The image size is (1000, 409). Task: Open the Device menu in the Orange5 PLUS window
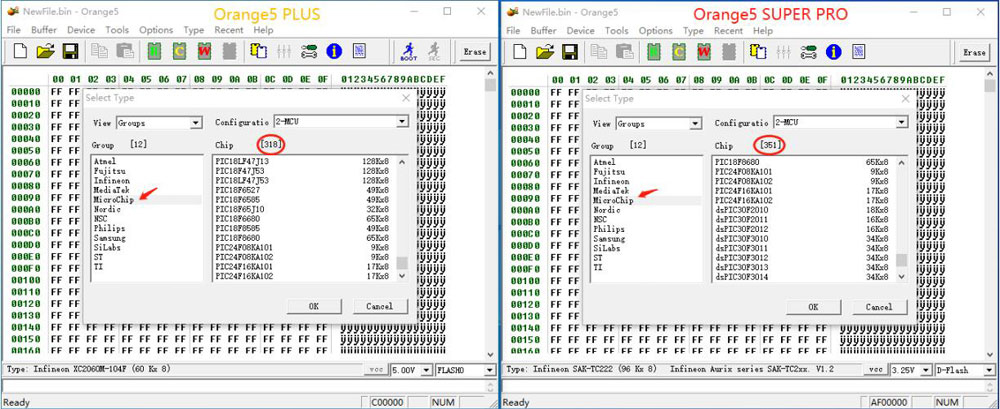[80, 31]
